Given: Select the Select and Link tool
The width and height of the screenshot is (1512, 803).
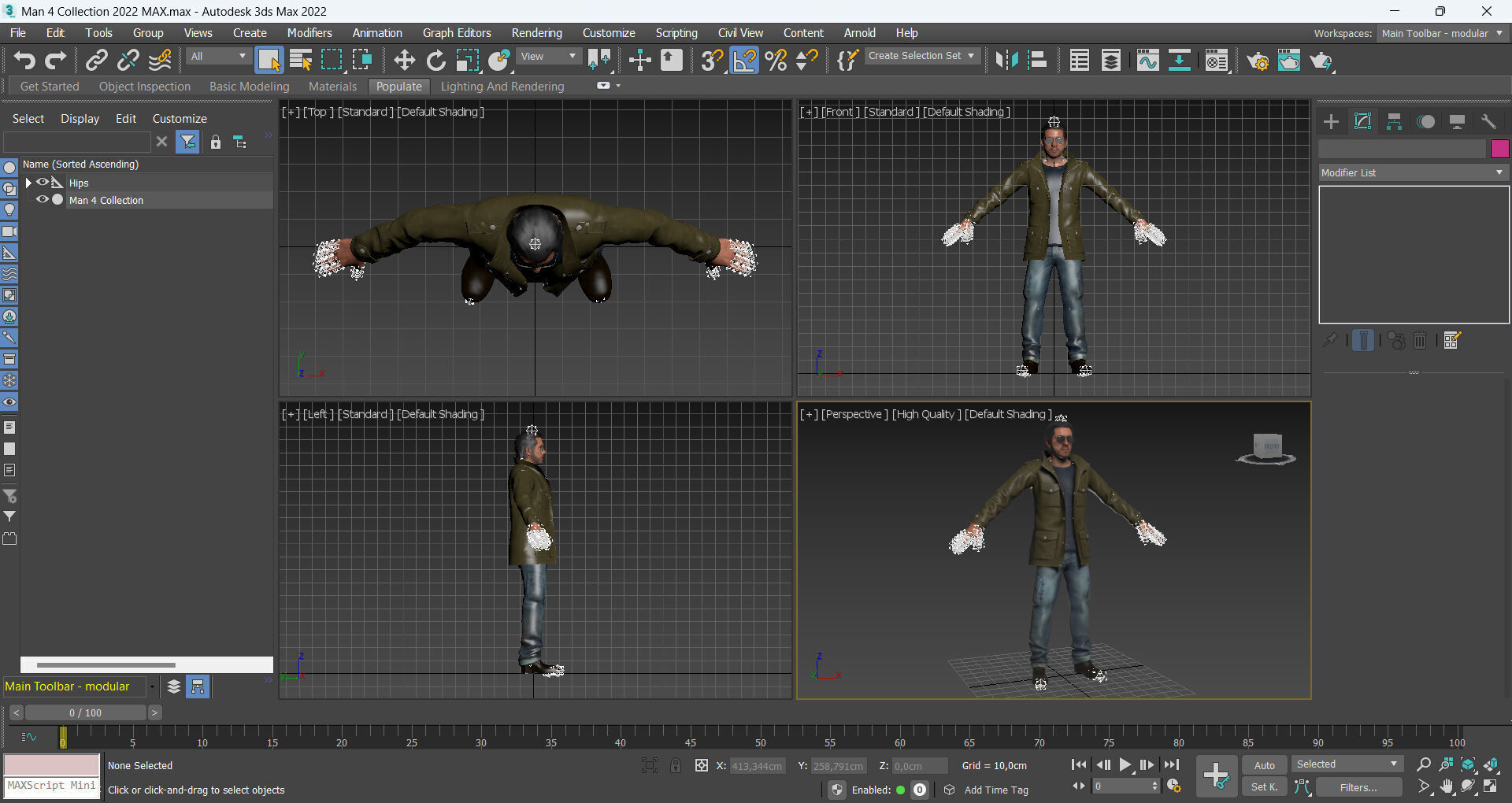Looking at the screenshot, I should pyautogui.click(x=97, y=61).
